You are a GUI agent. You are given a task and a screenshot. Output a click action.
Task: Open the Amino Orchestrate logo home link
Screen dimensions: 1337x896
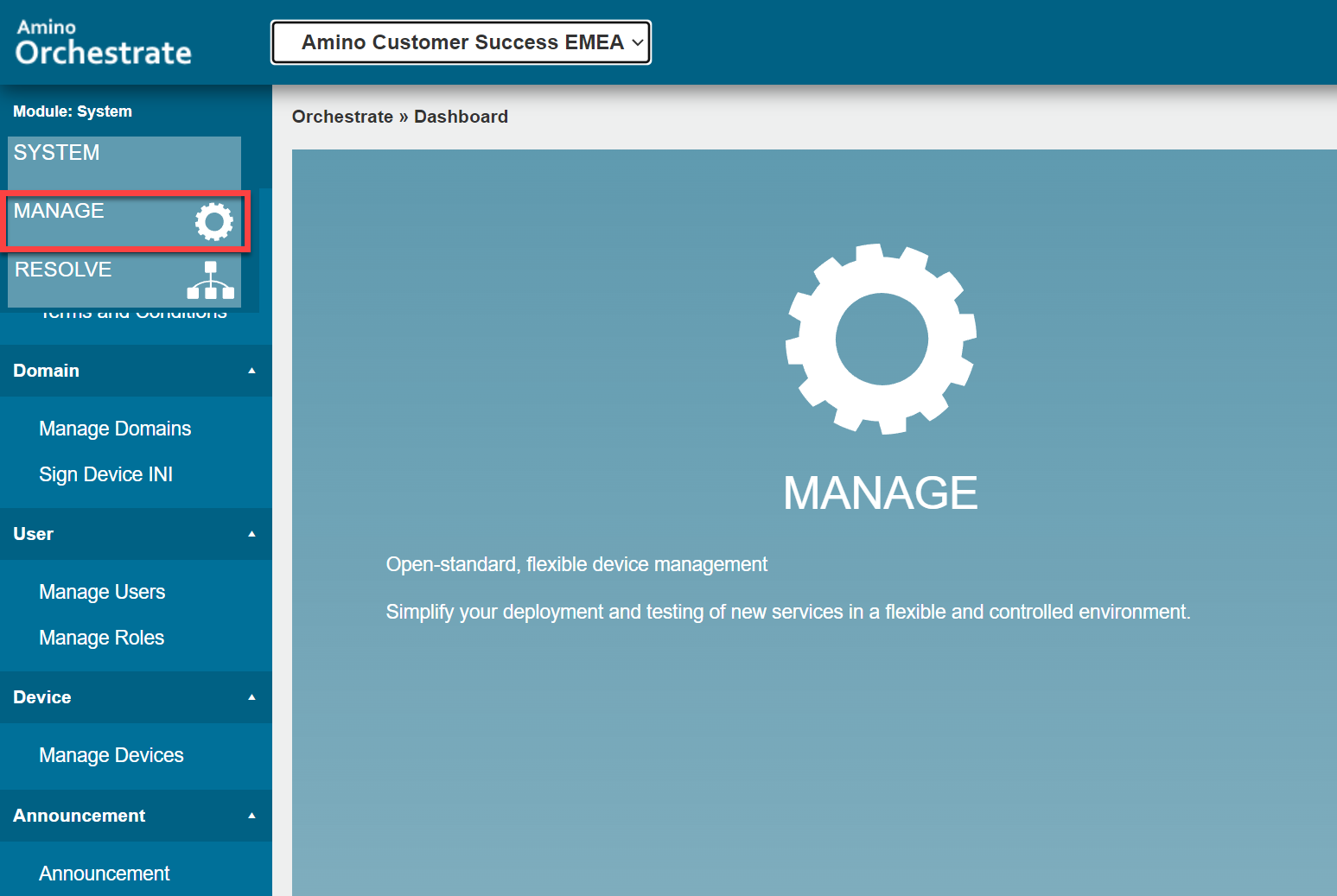[104, 42]
